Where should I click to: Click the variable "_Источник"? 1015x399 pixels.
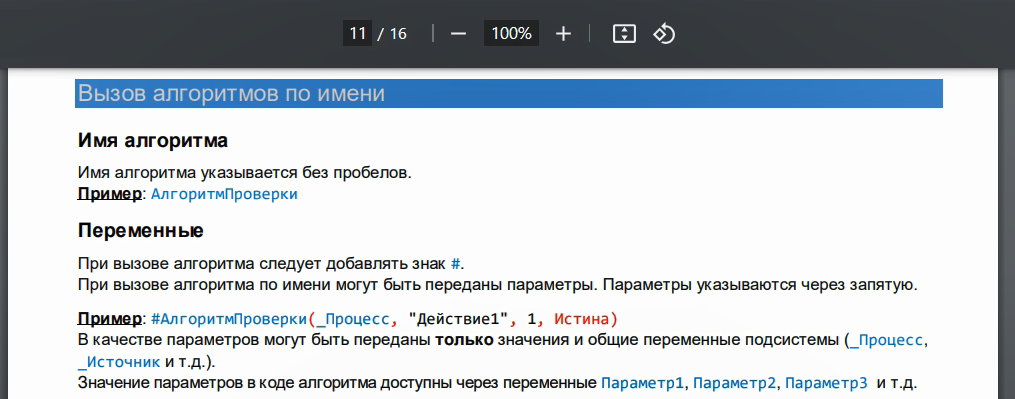click(118, 361)
